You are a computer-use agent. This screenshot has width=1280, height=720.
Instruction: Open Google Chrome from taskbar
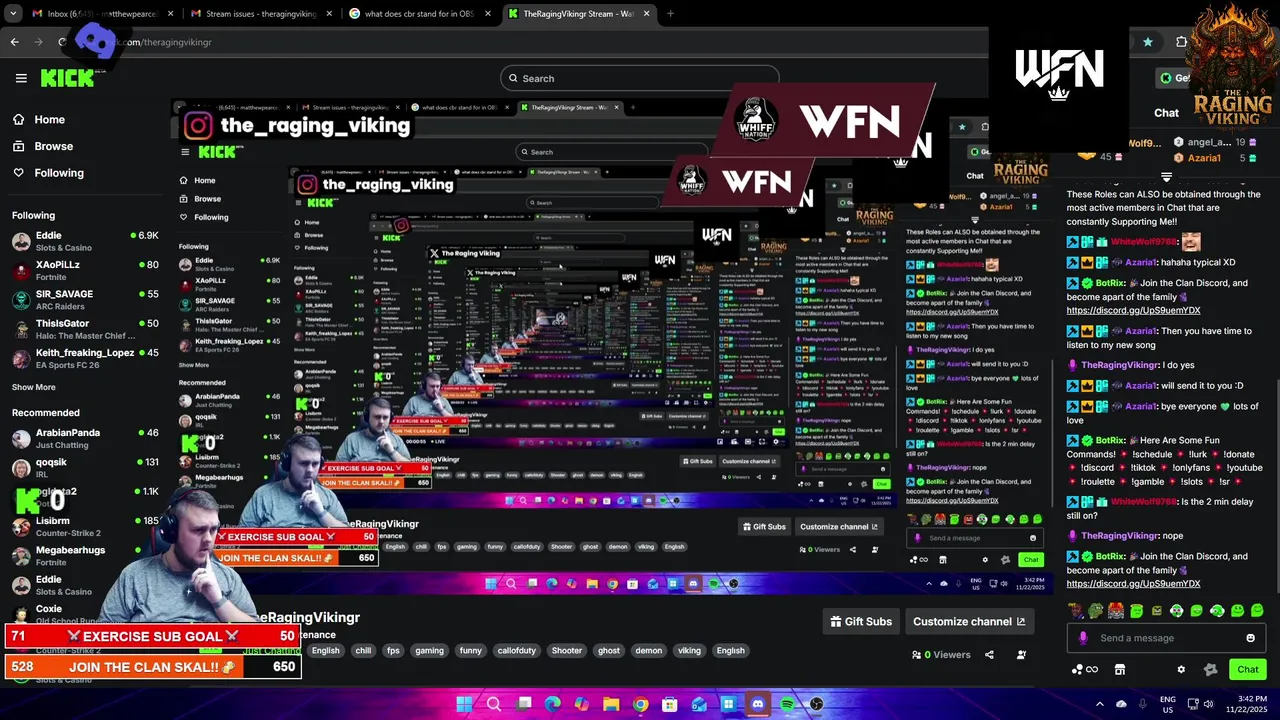point(640,704)
